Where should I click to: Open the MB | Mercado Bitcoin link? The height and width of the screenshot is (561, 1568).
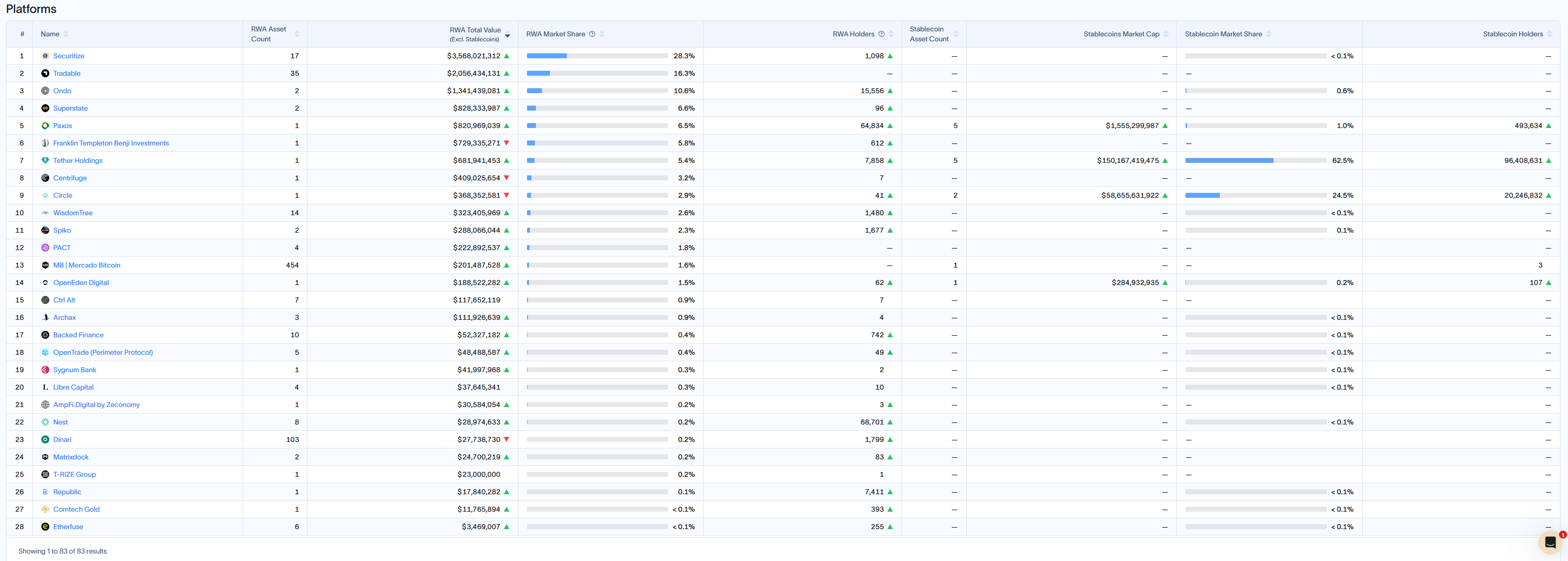87,266
